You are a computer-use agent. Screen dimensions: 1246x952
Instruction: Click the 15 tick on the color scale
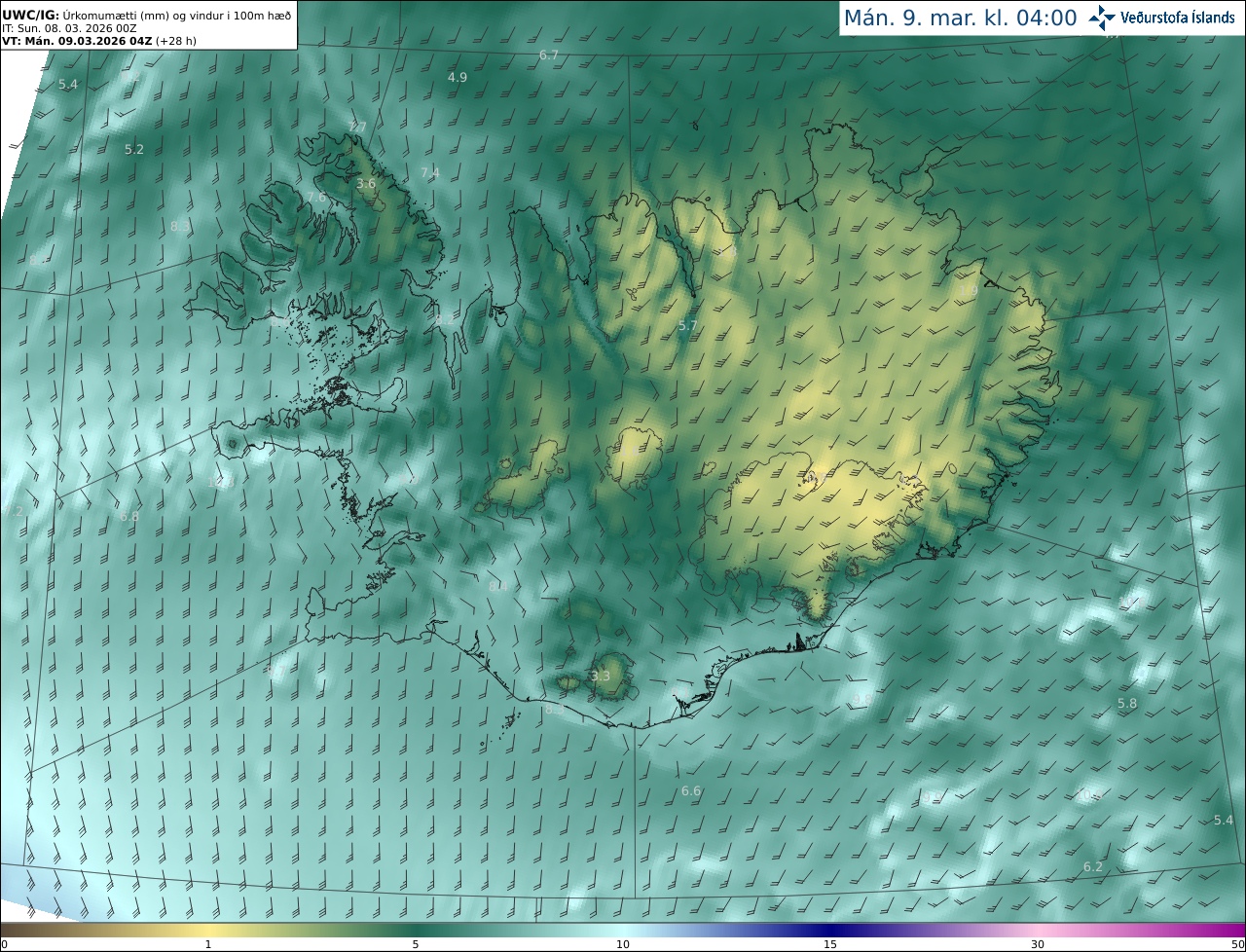(830, 944)
